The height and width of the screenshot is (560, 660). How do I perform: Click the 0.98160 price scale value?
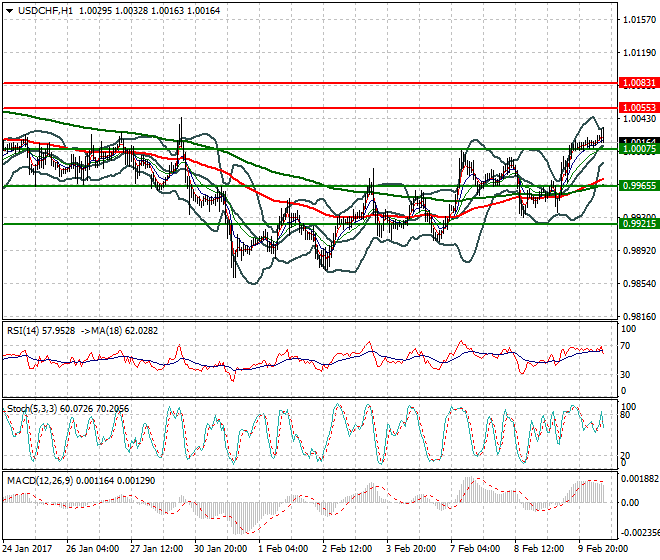tap(639, 317)
